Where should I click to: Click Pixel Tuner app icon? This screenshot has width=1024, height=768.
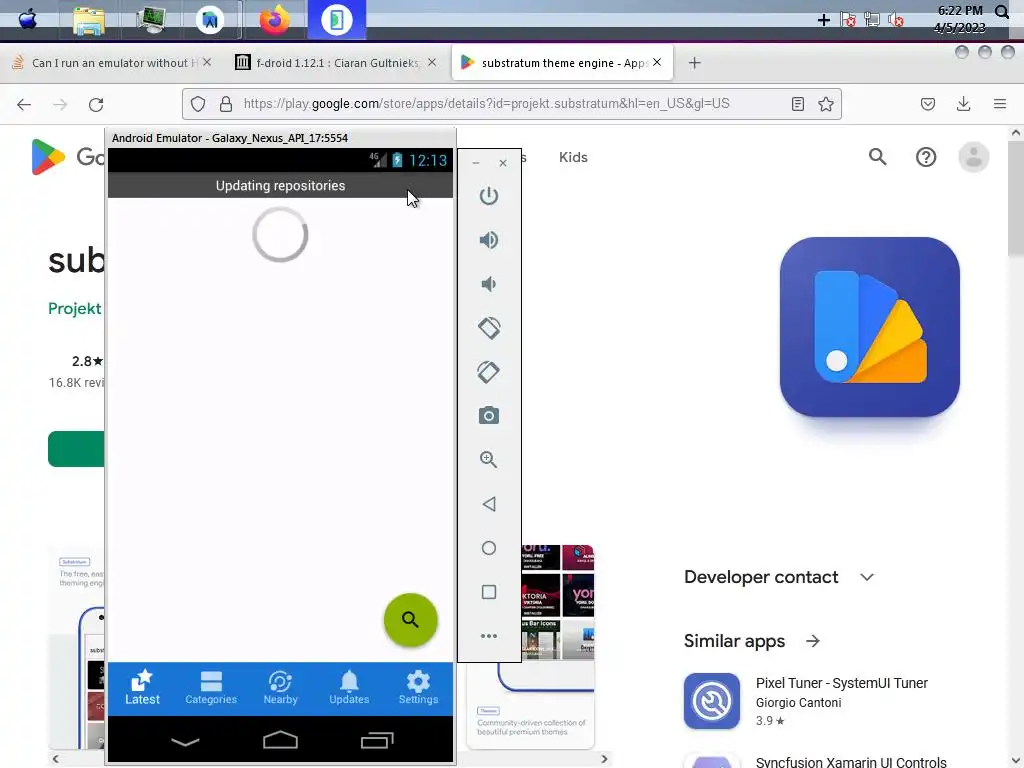712,701
